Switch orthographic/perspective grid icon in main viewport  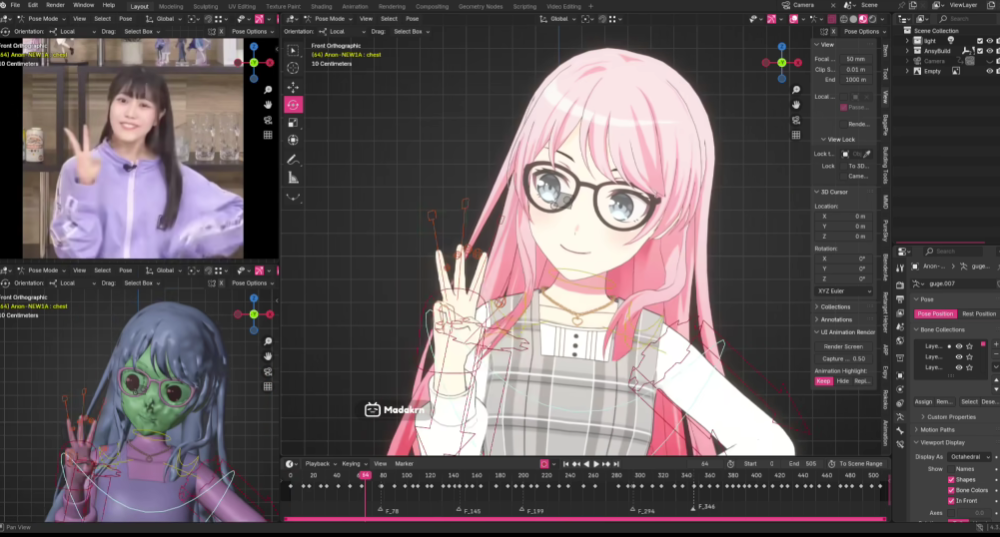tap(796, 135)
